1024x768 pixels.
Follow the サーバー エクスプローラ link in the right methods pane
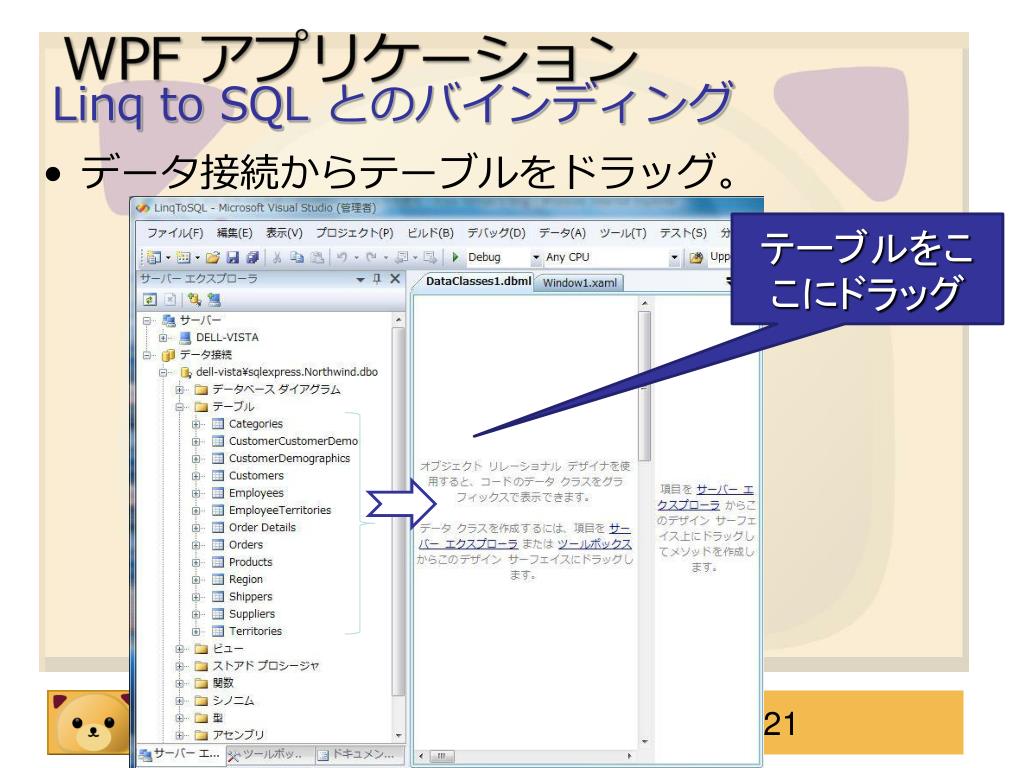pos(705,497)
